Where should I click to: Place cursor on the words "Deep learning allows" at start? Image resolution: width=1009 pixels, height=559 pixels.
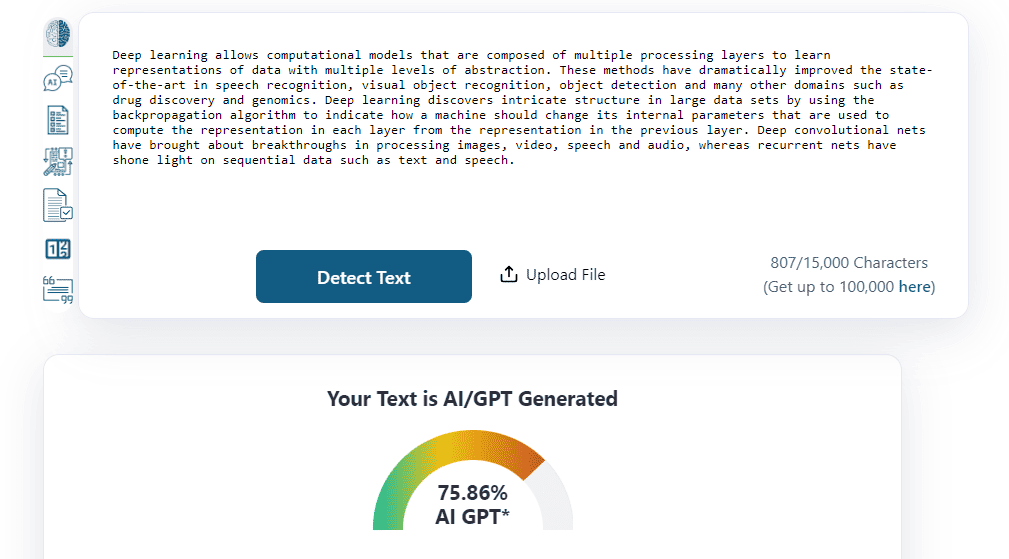185,55
